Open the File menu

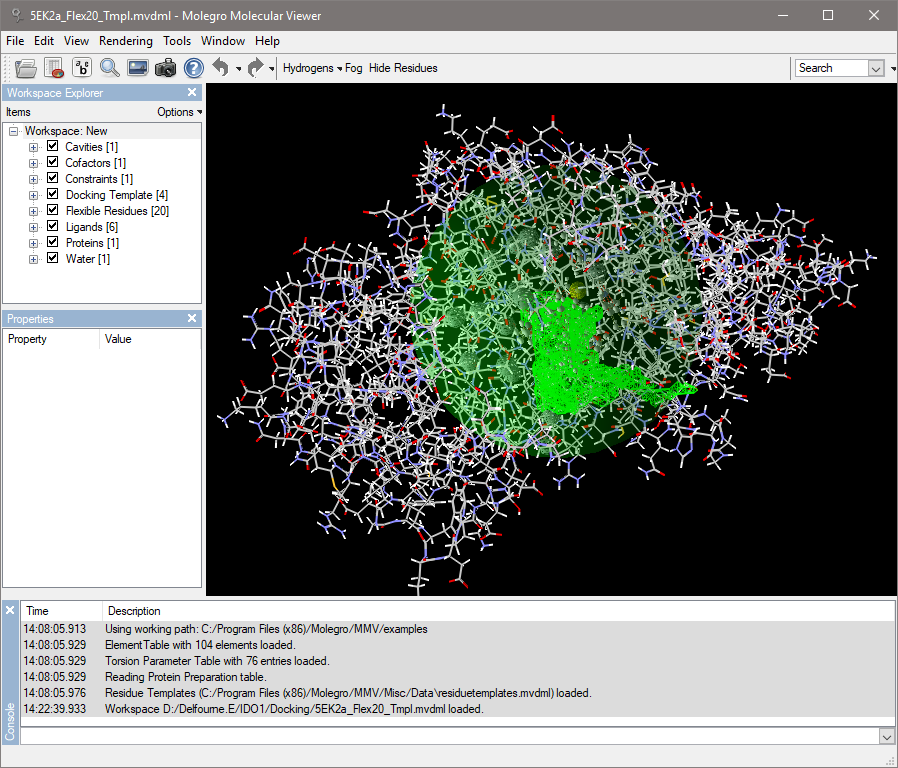tap(15, 41)
